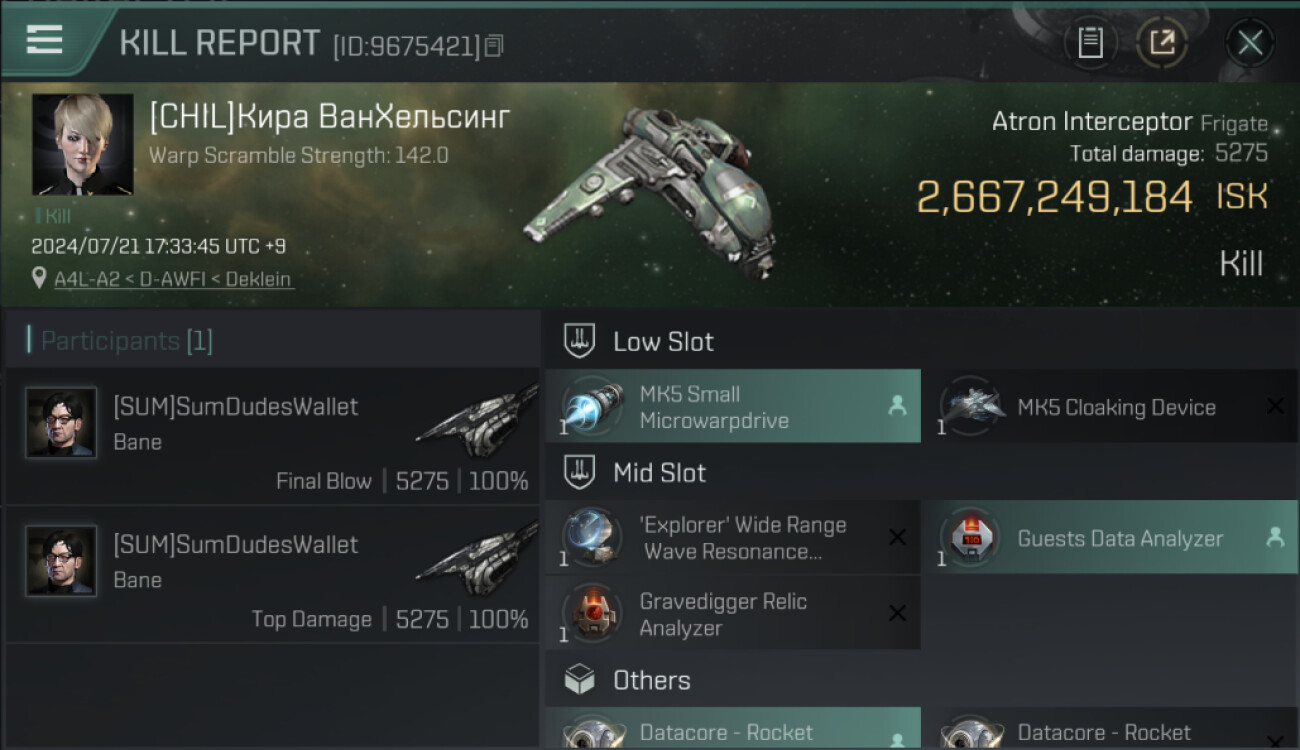Select the Mid Slot section header
Viewport: 1300px width, 750px height.
point(659,473)
